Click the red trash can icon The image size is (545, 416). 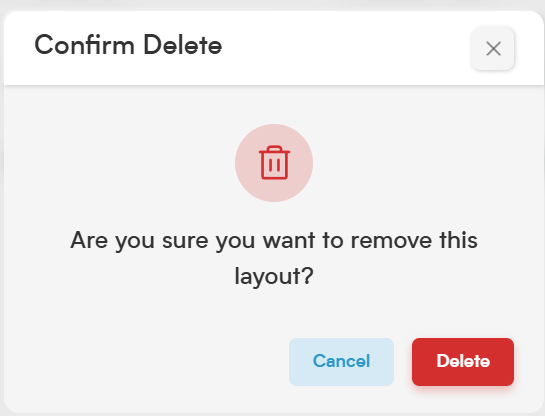[274, 162]
